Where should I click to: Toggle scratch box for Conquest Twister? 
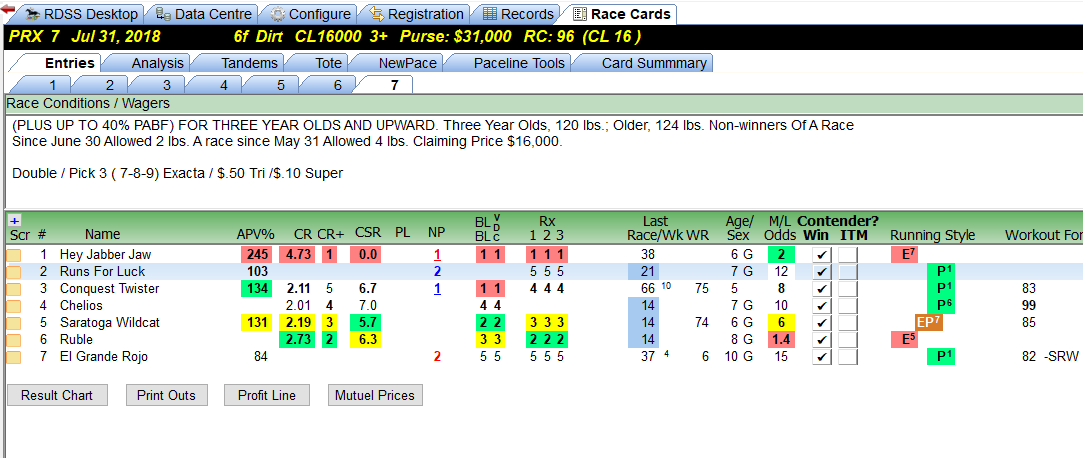pyautogui.click(x=14, y=289)
